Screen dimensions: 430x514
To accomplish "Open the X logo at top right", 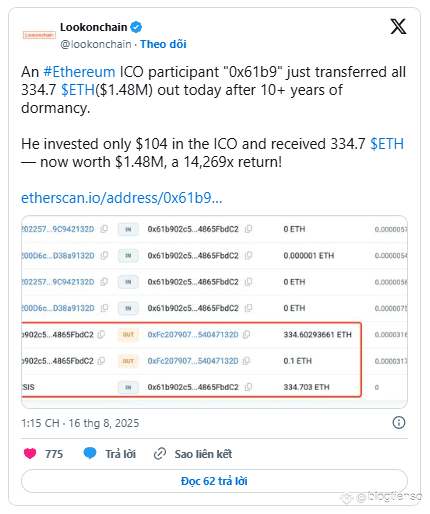I will click(x=398, y=26).
